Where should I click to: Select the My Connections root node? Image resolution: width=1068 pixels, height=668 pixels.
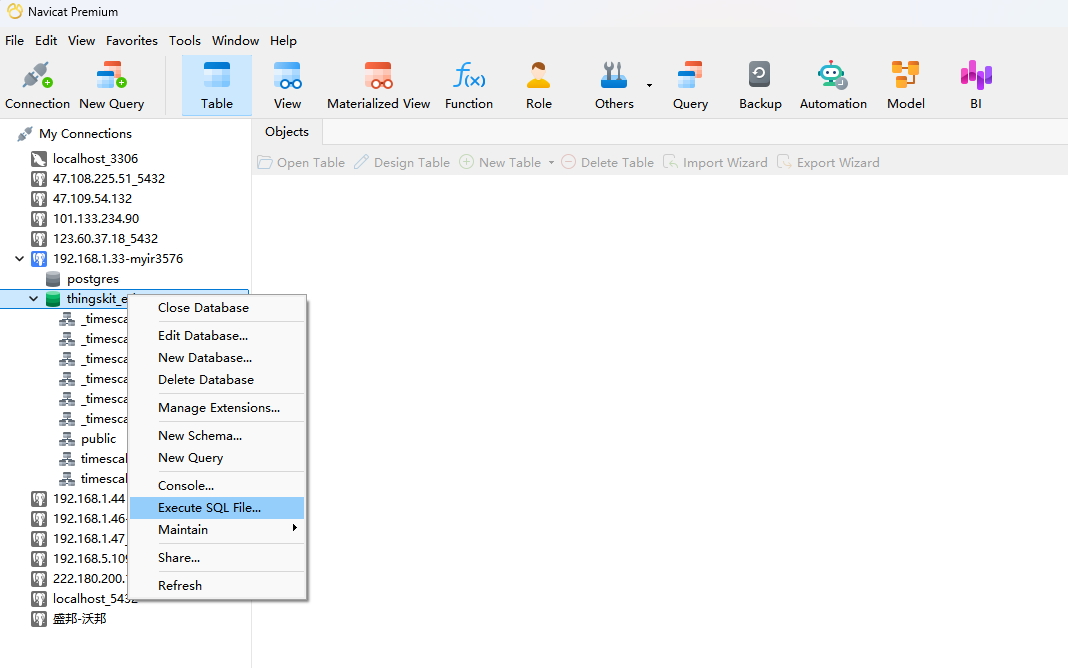85,133
